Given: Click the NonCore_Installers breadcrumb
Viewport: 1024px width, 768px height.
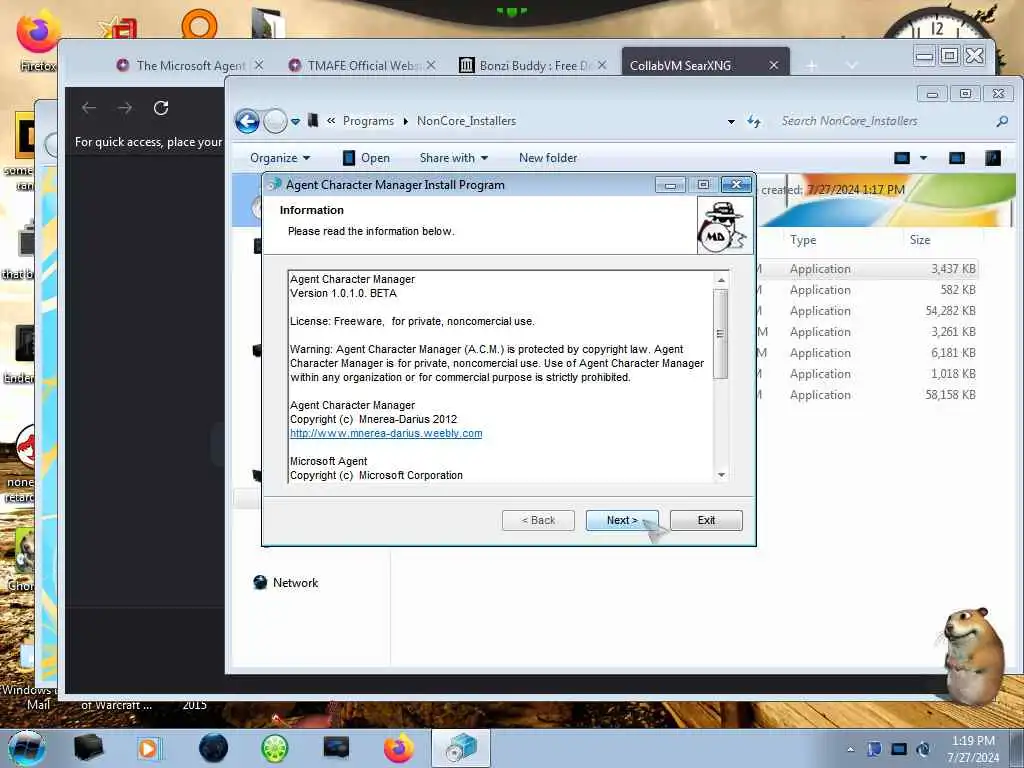Looking at the screenshot, I should tap(466, 121).
